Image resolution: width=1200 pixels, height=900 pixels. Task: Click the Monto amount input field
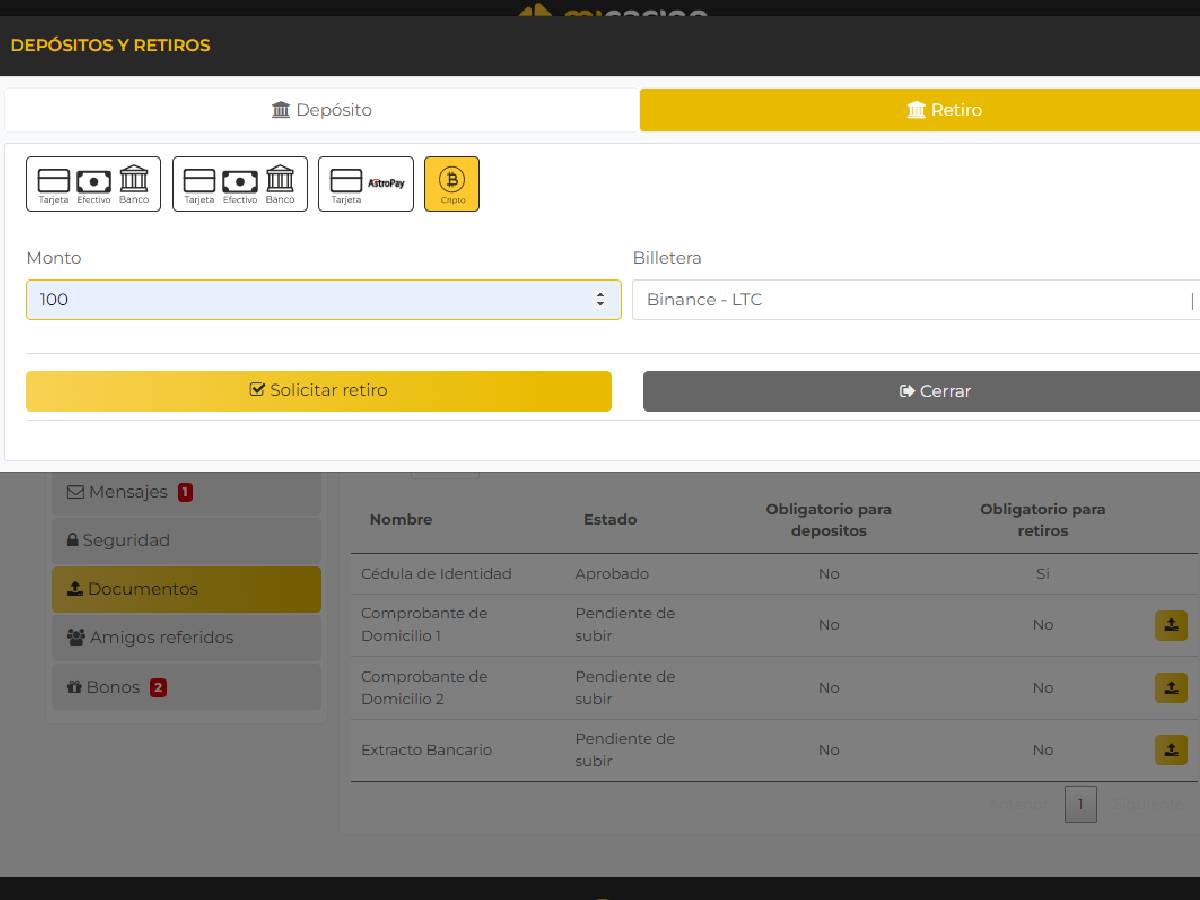point(310,300)
